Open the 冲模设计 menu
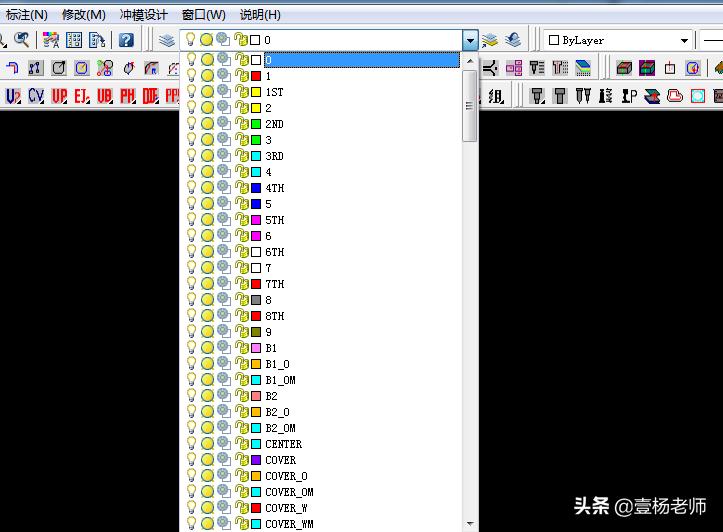The height and width of the screenshot is (532, 723). click(x=143, y=15)
